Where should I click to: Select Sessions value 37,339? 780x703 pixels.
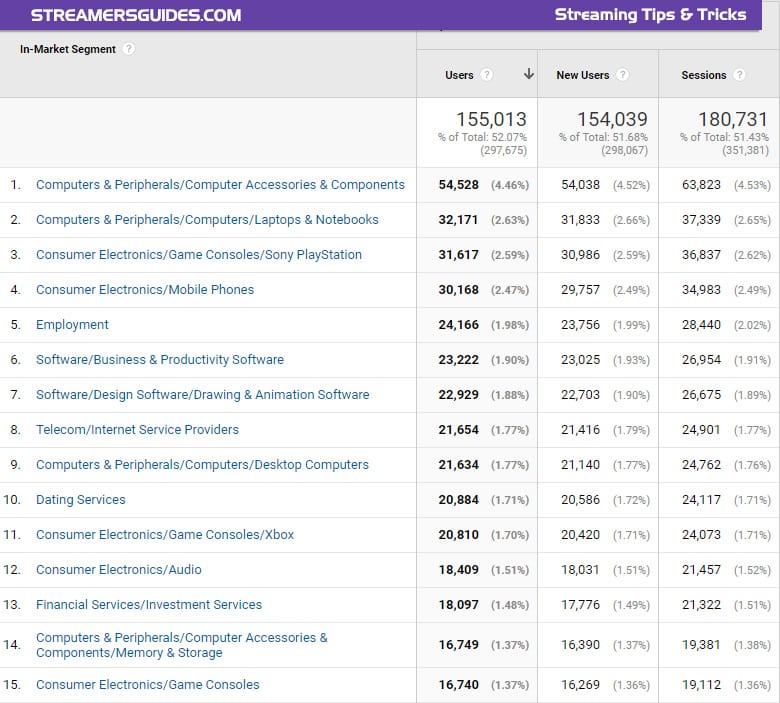(701, 220)
